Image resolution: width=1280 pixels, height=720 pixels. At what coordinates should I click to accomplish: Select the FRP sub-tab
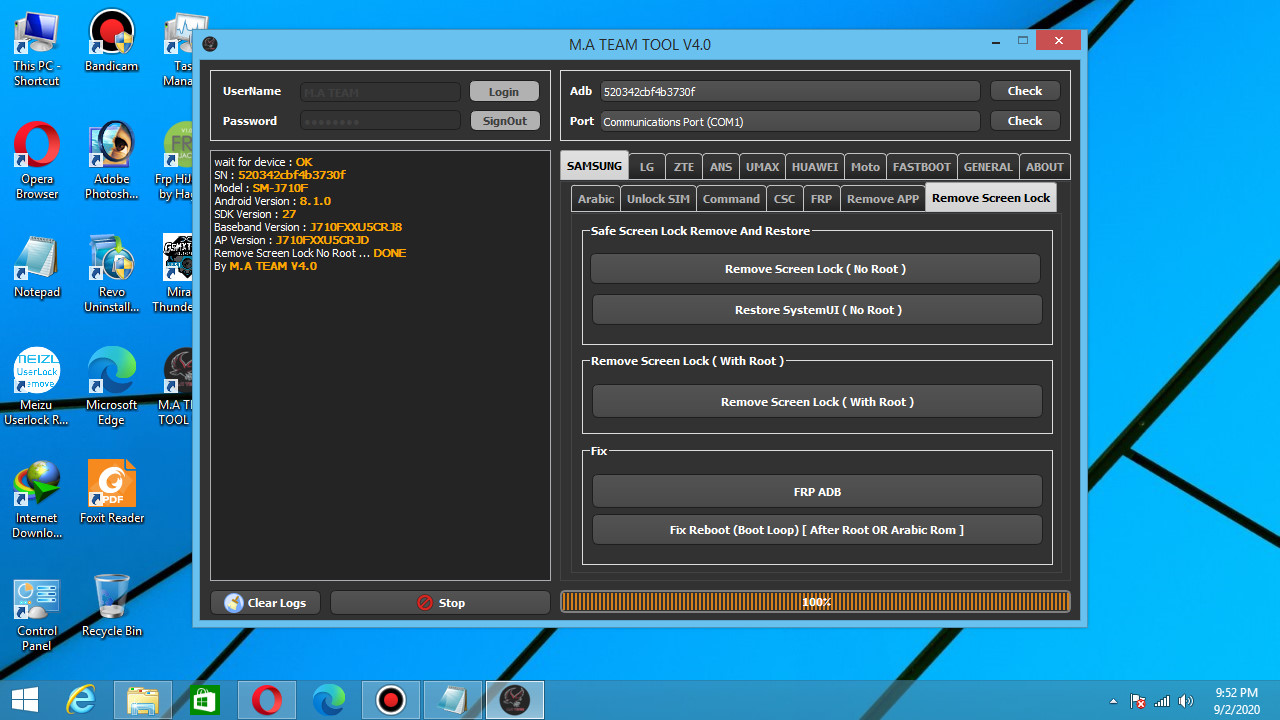click(820, 198)
